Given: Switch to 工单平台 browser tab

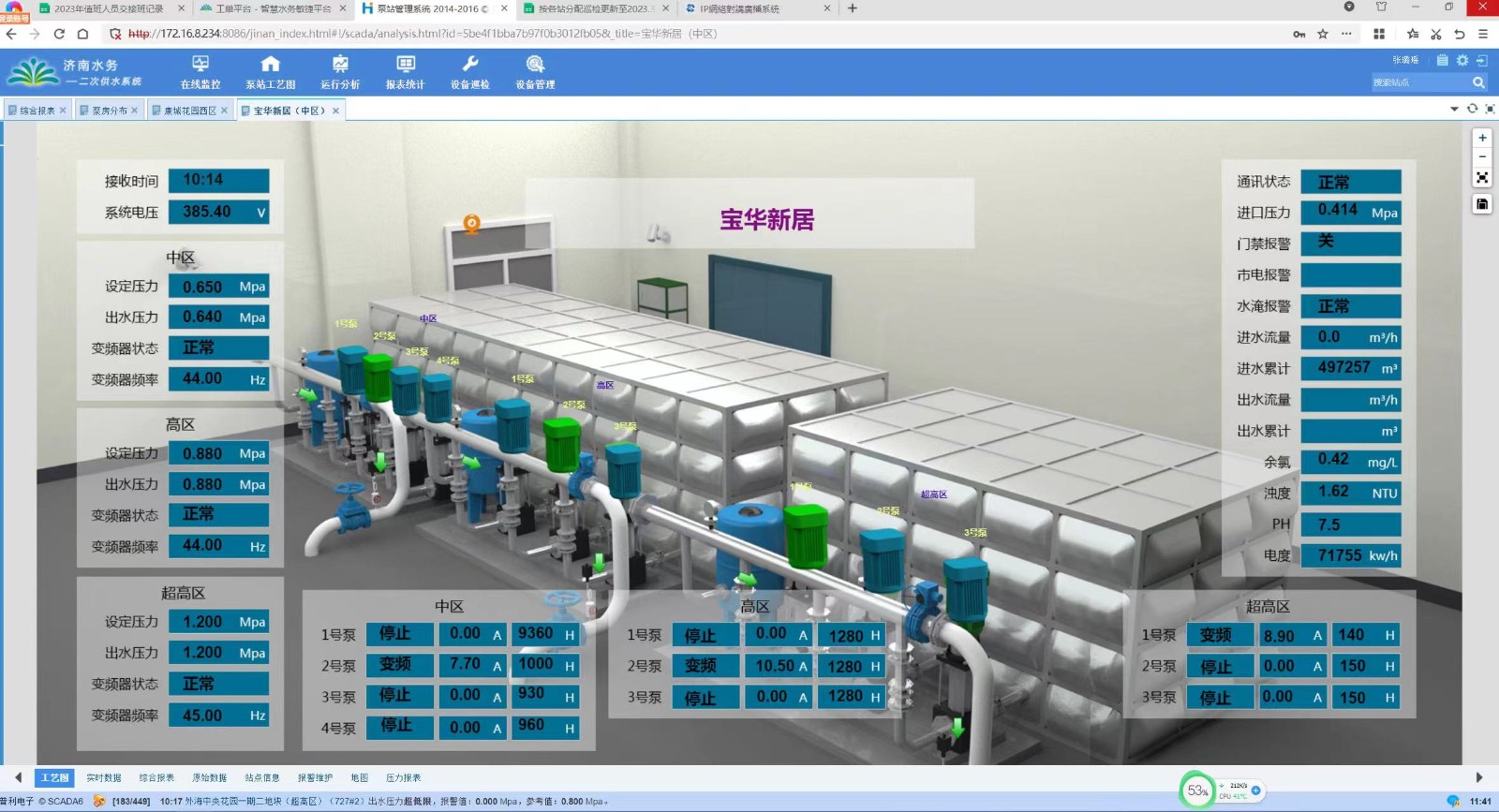Looking at the screenshot, I should pyautogui.click(x=272, y=8).
